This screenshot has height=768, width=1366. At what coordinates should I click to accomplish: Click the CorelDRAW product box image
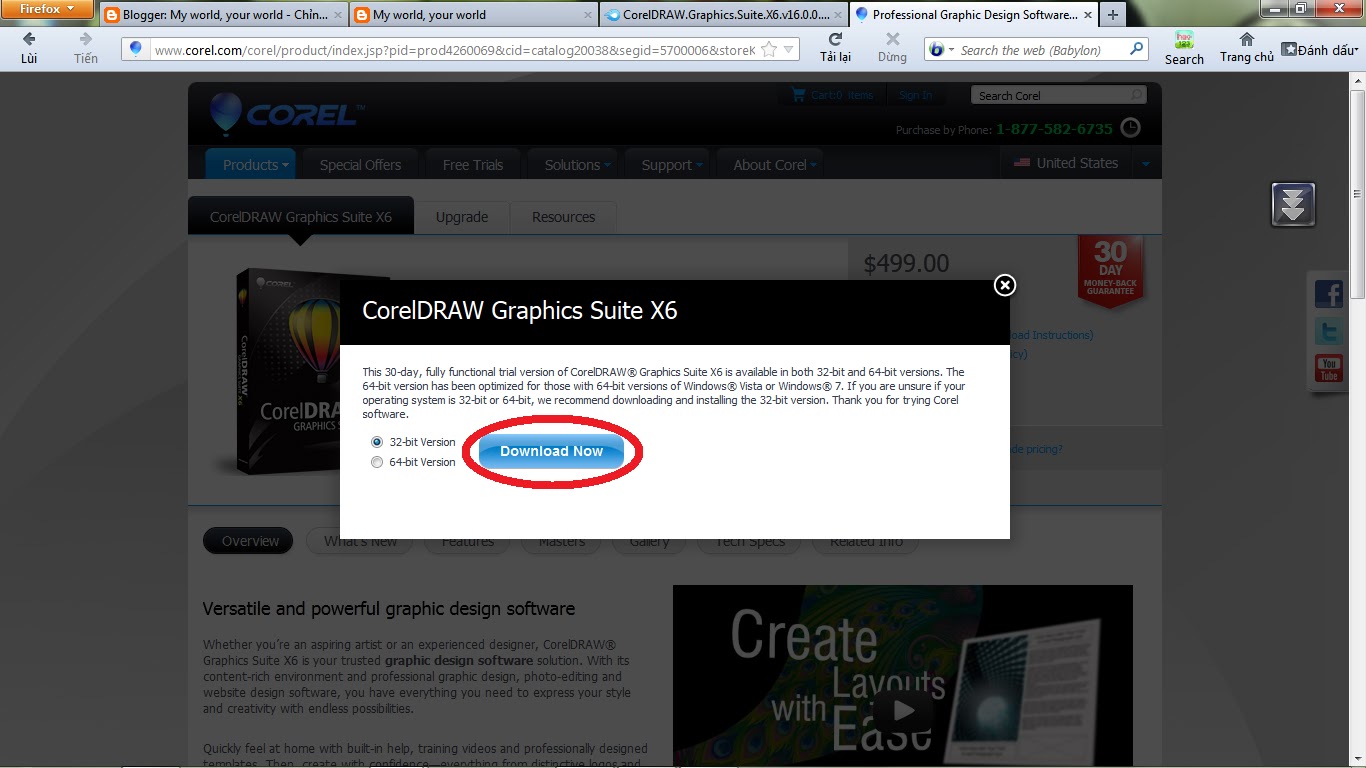click(x=288, y=372)
